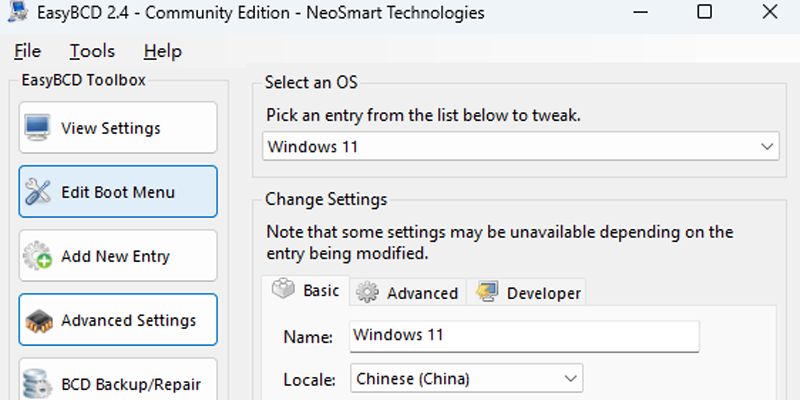Click the Name field containing Windows 11
800x400 pixels.
pos(524,336)
